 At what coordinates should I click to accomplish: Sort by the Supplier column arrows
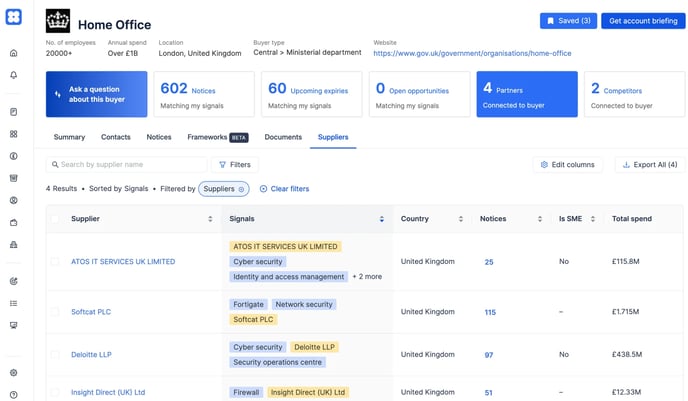click(x=210, y=219)
